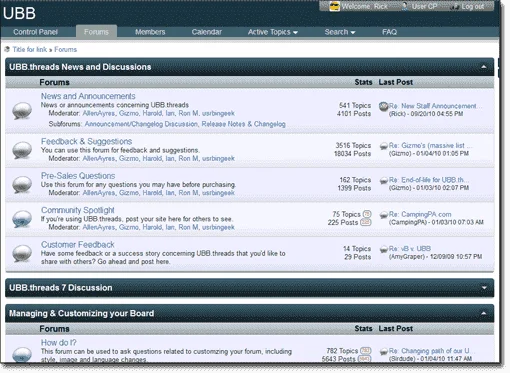Click the post icon beside End-of-life for UBB.th

tap(384, 180)
